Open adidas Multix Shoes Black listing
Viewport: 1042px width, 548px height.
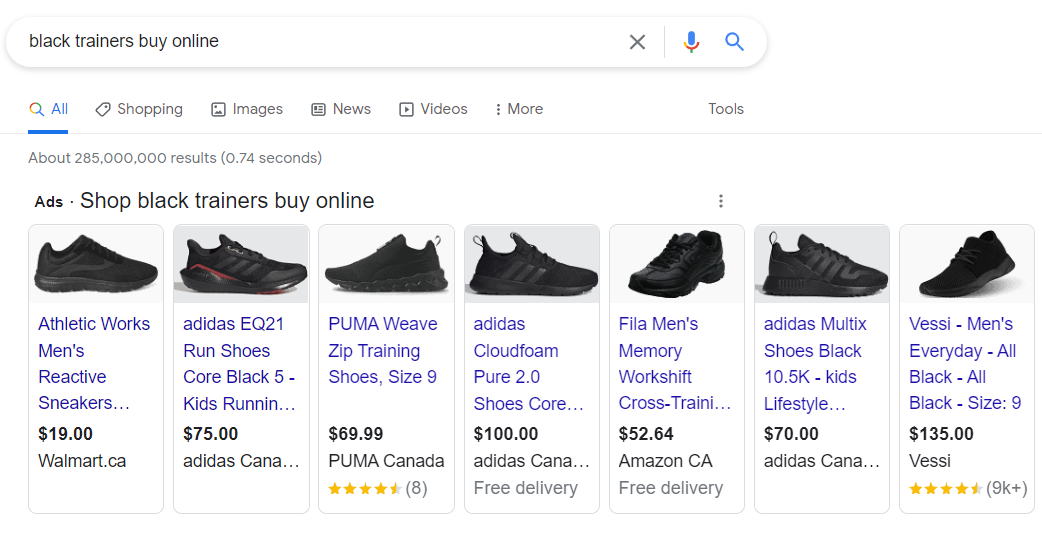coord(815,363)
